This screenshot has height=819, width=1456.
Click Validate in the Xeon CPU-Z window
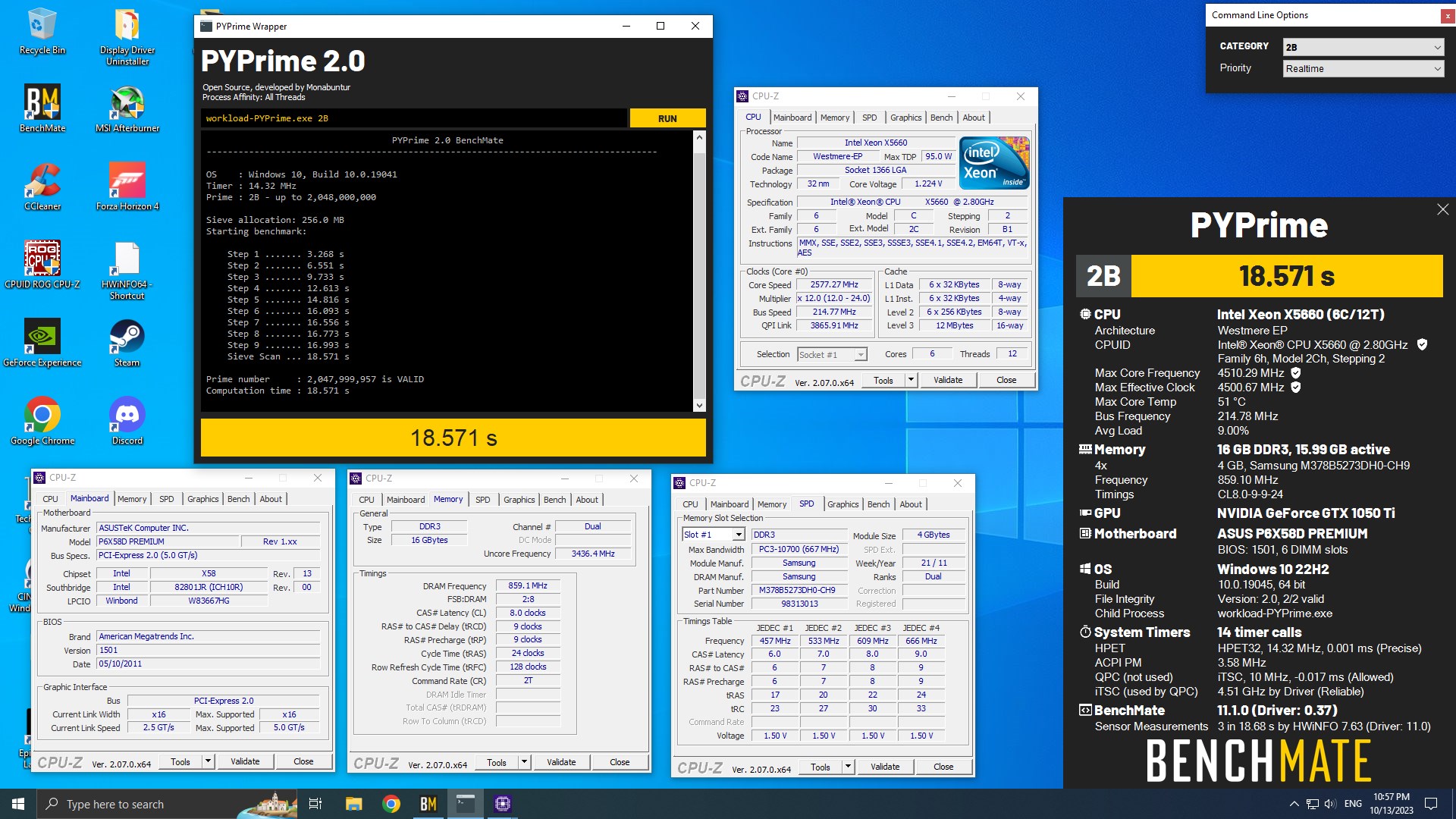click(x=948, y=380)
